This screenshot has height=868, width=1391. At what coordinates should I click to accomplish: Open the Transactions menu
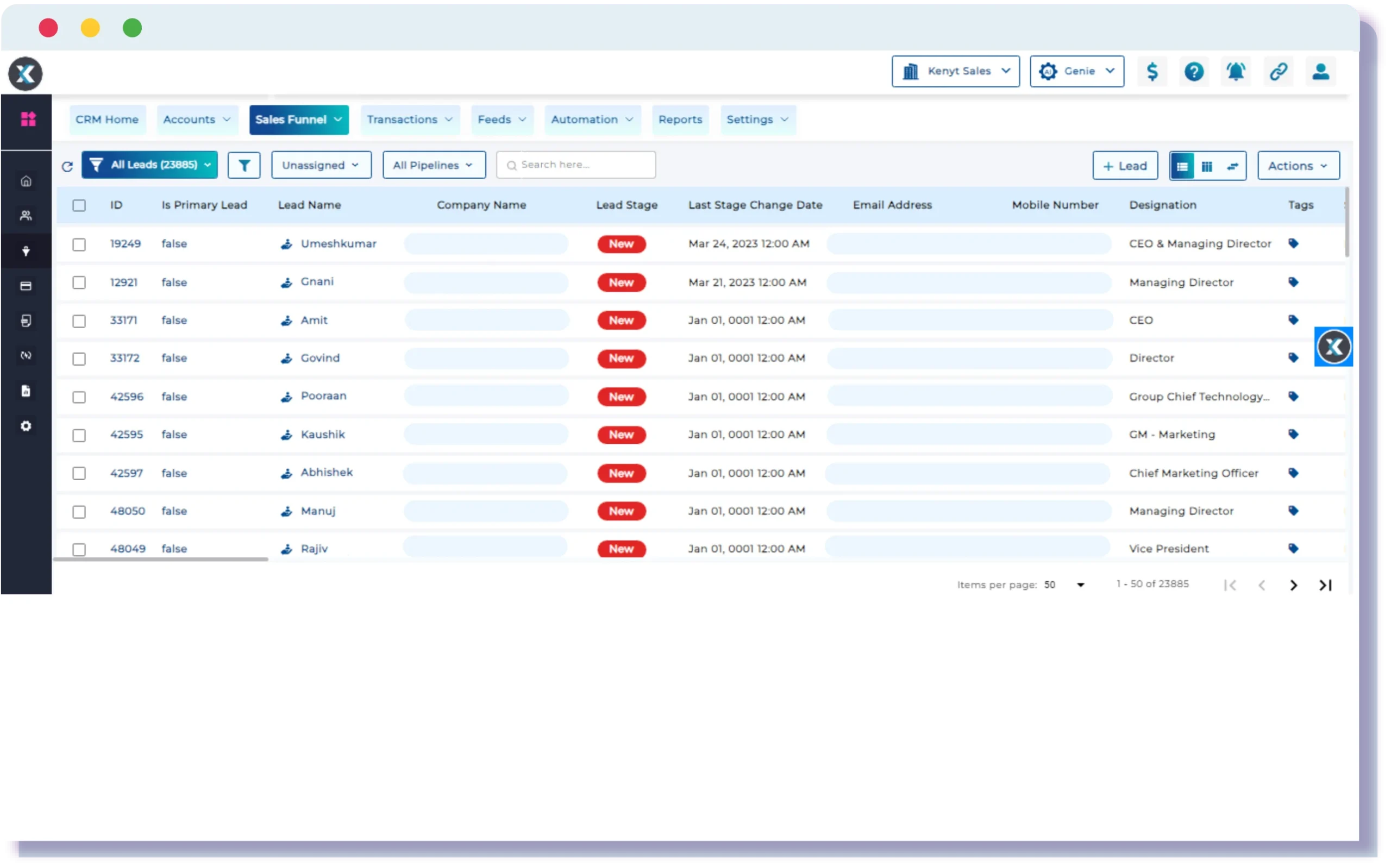[410, 119]
